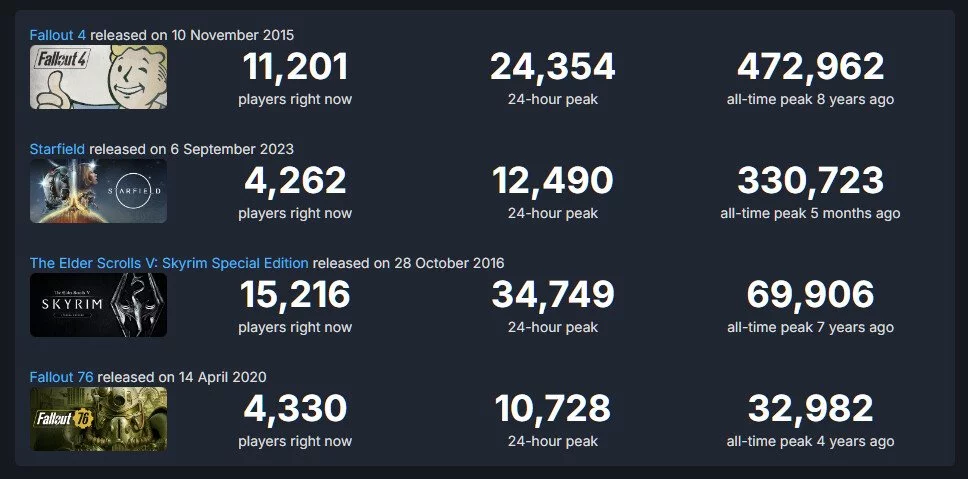The image size is (968, 479).
Task: Open the Fallout 4 title link
Action: pos(58,35)
